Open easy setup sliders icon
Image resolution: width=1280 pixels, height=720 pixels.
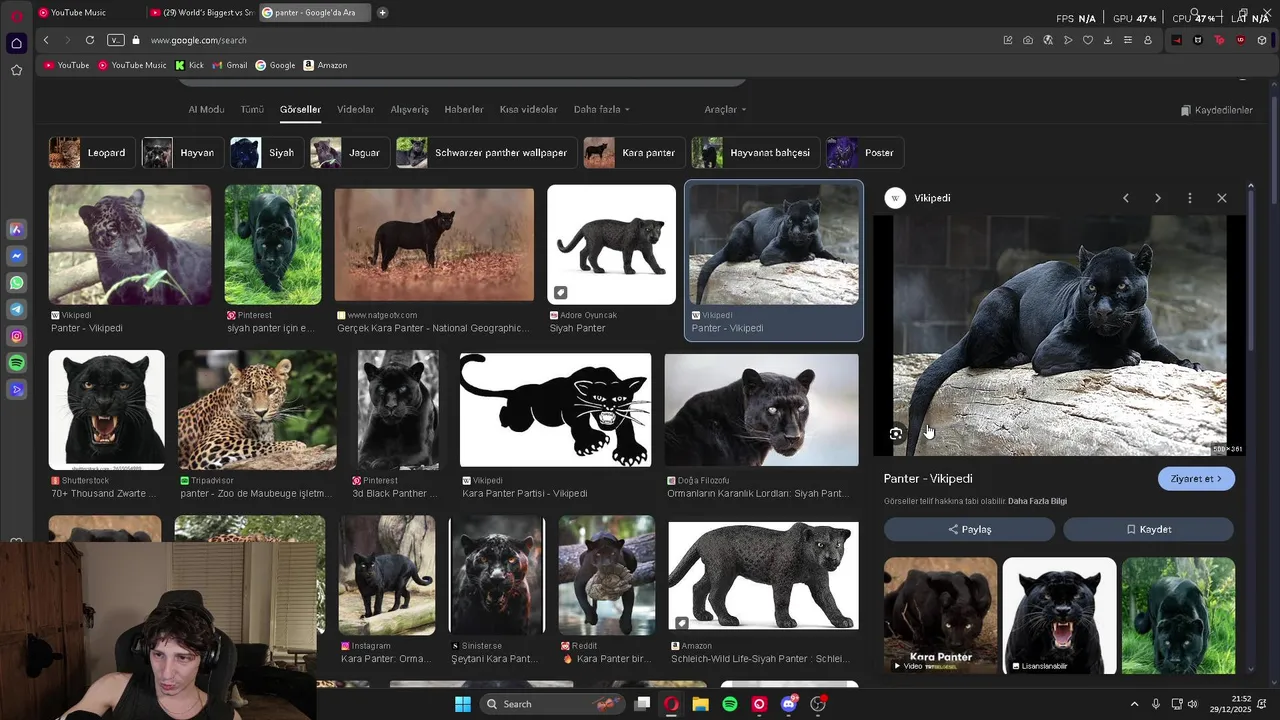click(x=1128, y=40)
